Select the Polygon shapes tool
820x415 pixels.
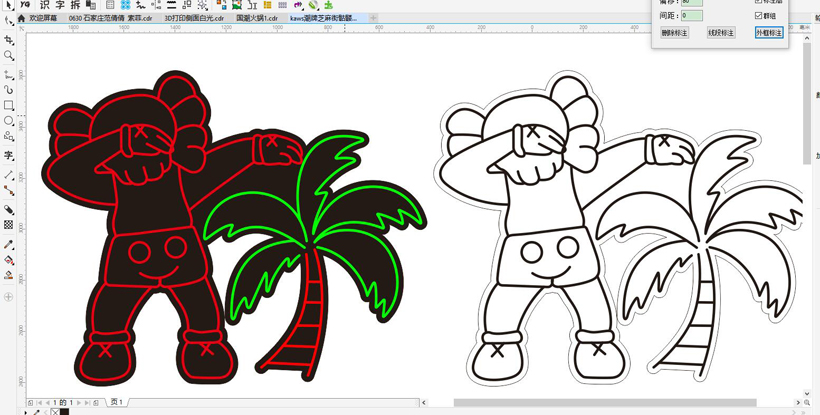[x=8, y=136]
